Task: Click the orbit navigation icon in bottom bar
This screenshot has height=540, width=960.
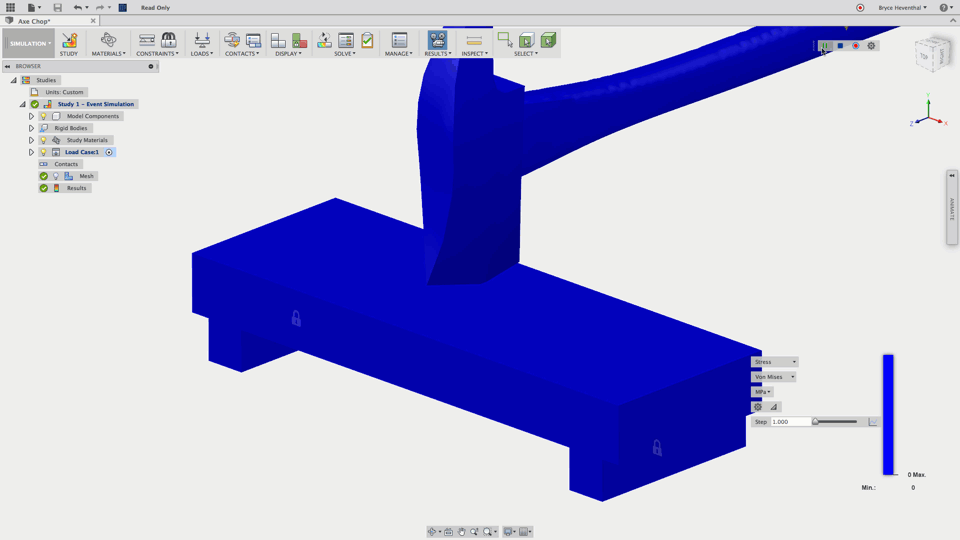Action: [432, 531]
